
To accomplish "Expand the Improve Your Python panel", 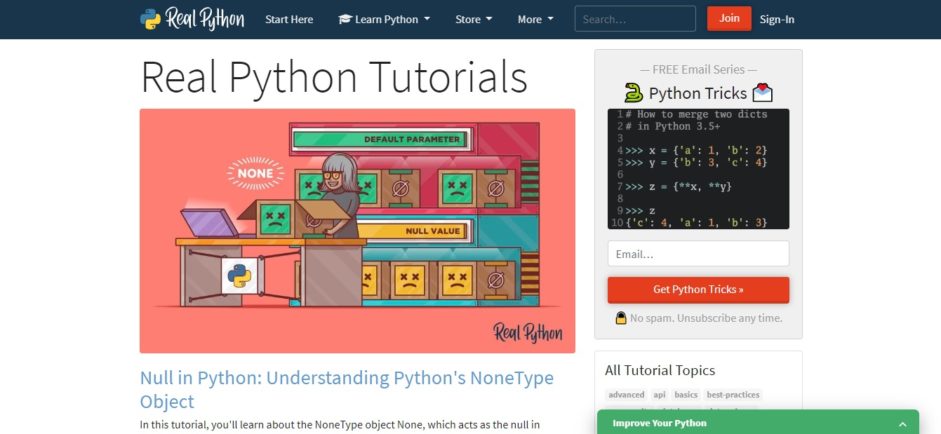I will 758,423.
